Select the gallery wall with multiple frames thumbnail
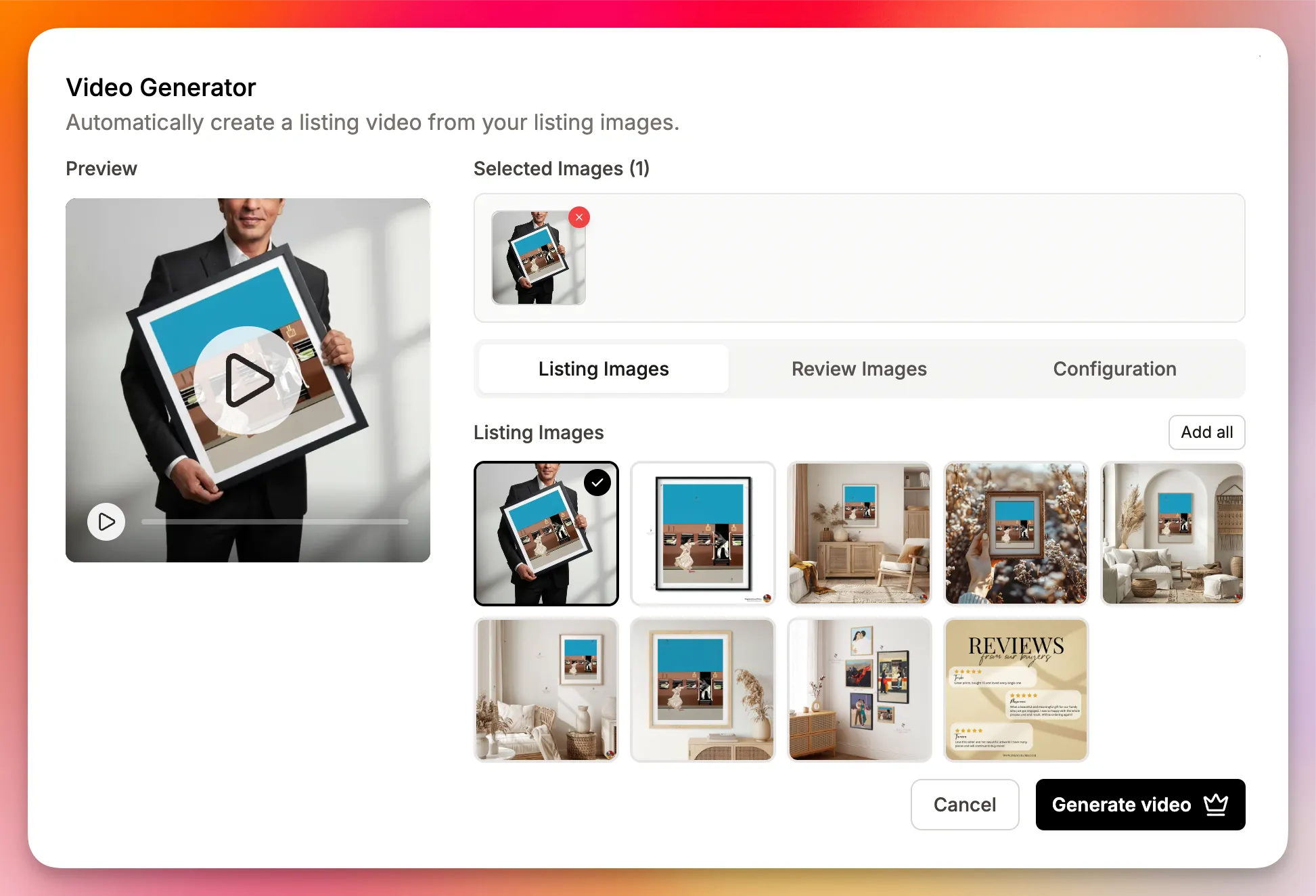Screen dimensions: 1316x896 [860, 690]
